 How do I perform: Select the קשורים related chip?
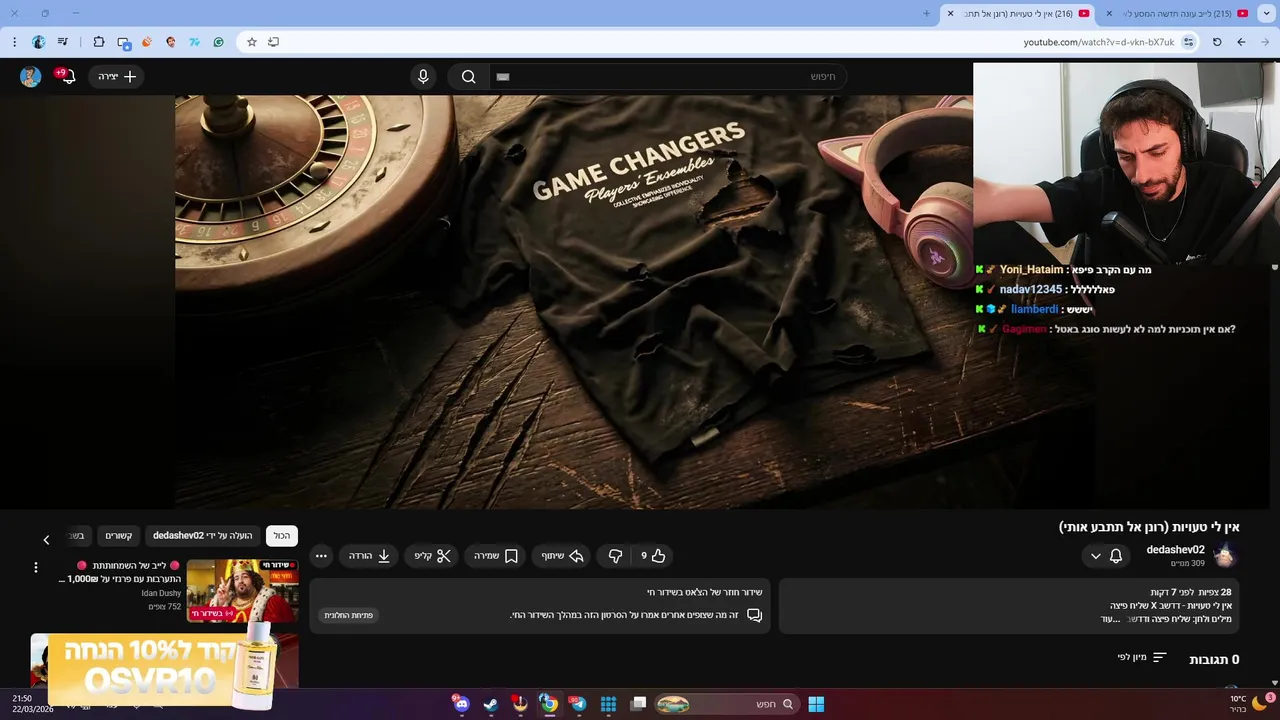click(x=119, y=536)
